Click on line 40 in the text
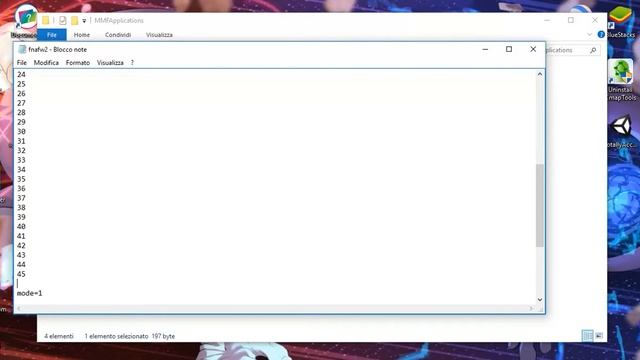Image resolution: width=640 pixels, height=360 pixels. [x=21, y=227]
